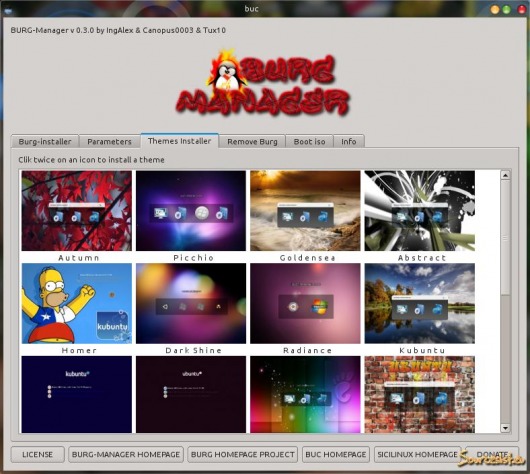The image size is (530, 474).
Task: Pick the Radiance theme thumbnail
Action: pos(305,303)
